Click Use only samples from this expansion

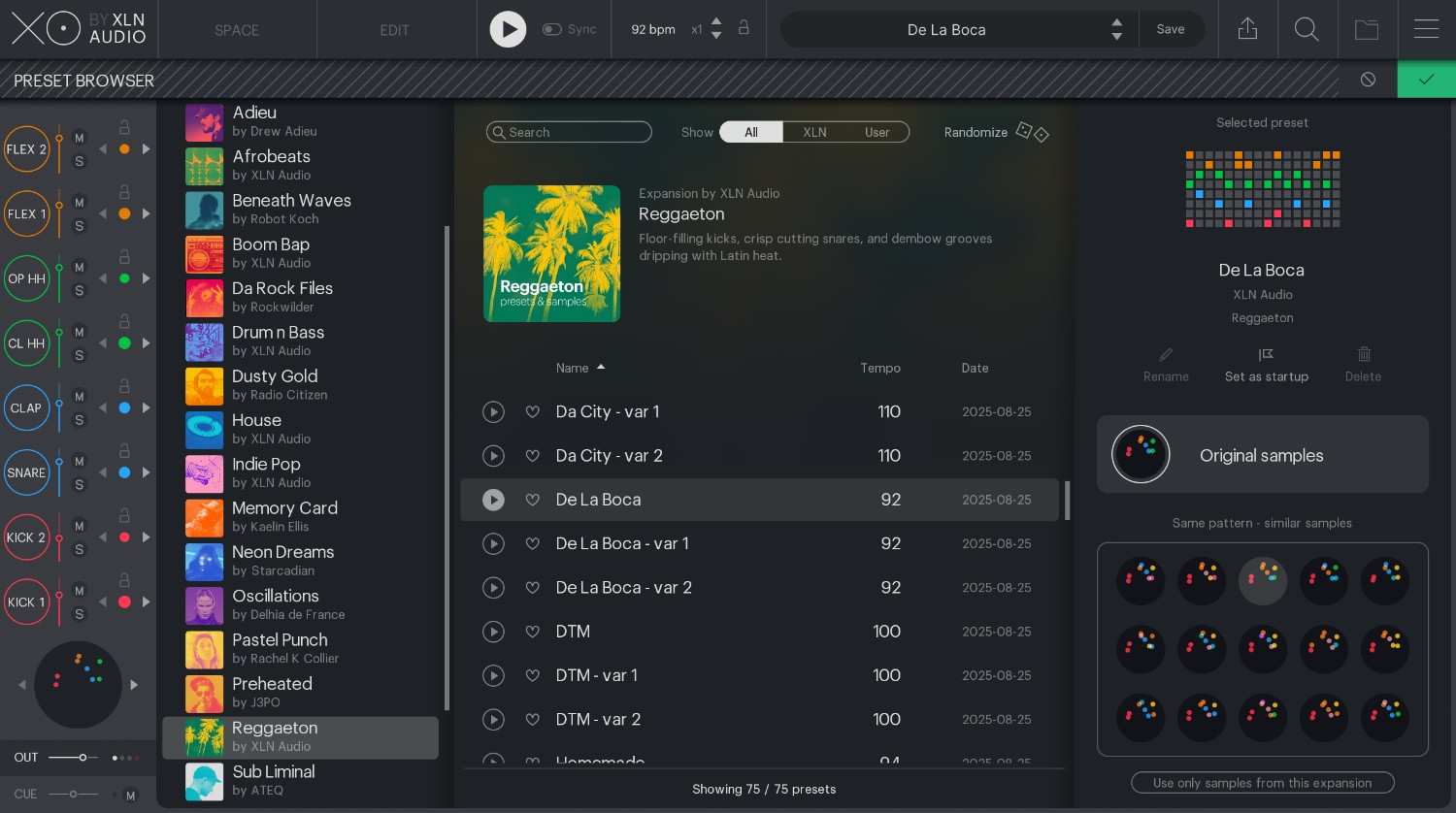(1262, 782)
